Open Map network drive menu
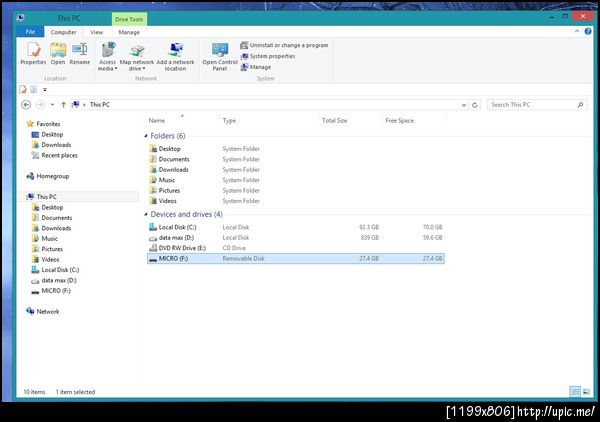Image resolution: width=600 pixels, height=422 pixels. click(x=137, y=57)
